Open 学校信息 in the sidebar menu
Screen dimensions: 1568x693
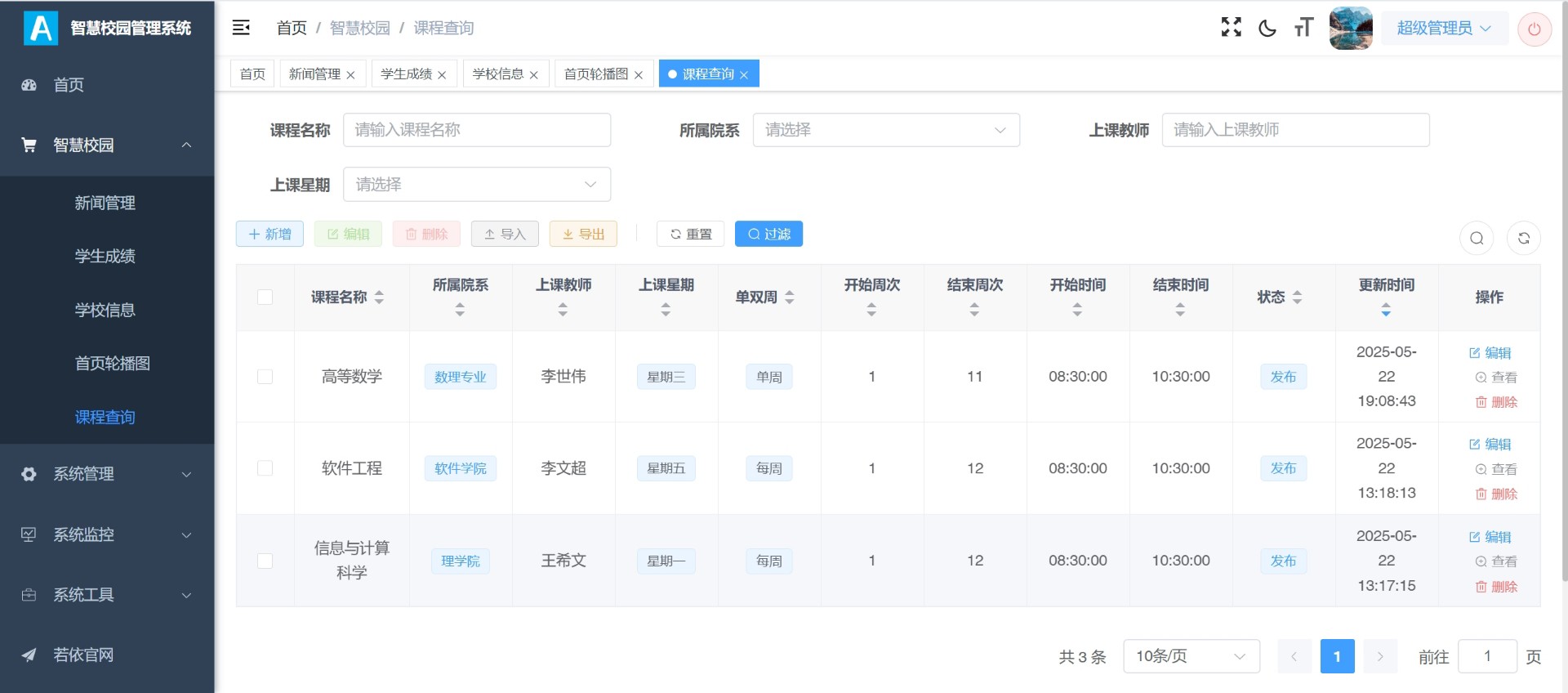(x=105, y=310)
